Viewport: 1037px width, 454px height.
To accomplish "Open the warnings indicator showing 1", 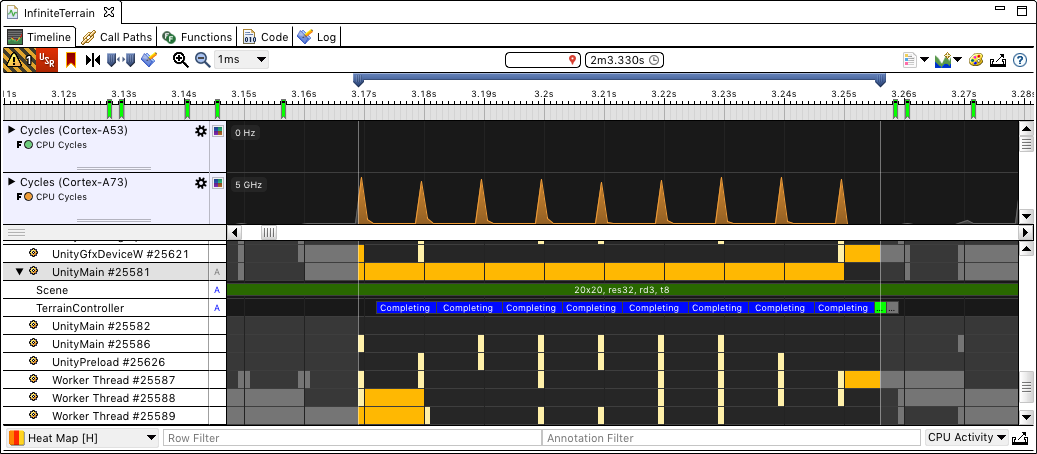I will (19, 60).
